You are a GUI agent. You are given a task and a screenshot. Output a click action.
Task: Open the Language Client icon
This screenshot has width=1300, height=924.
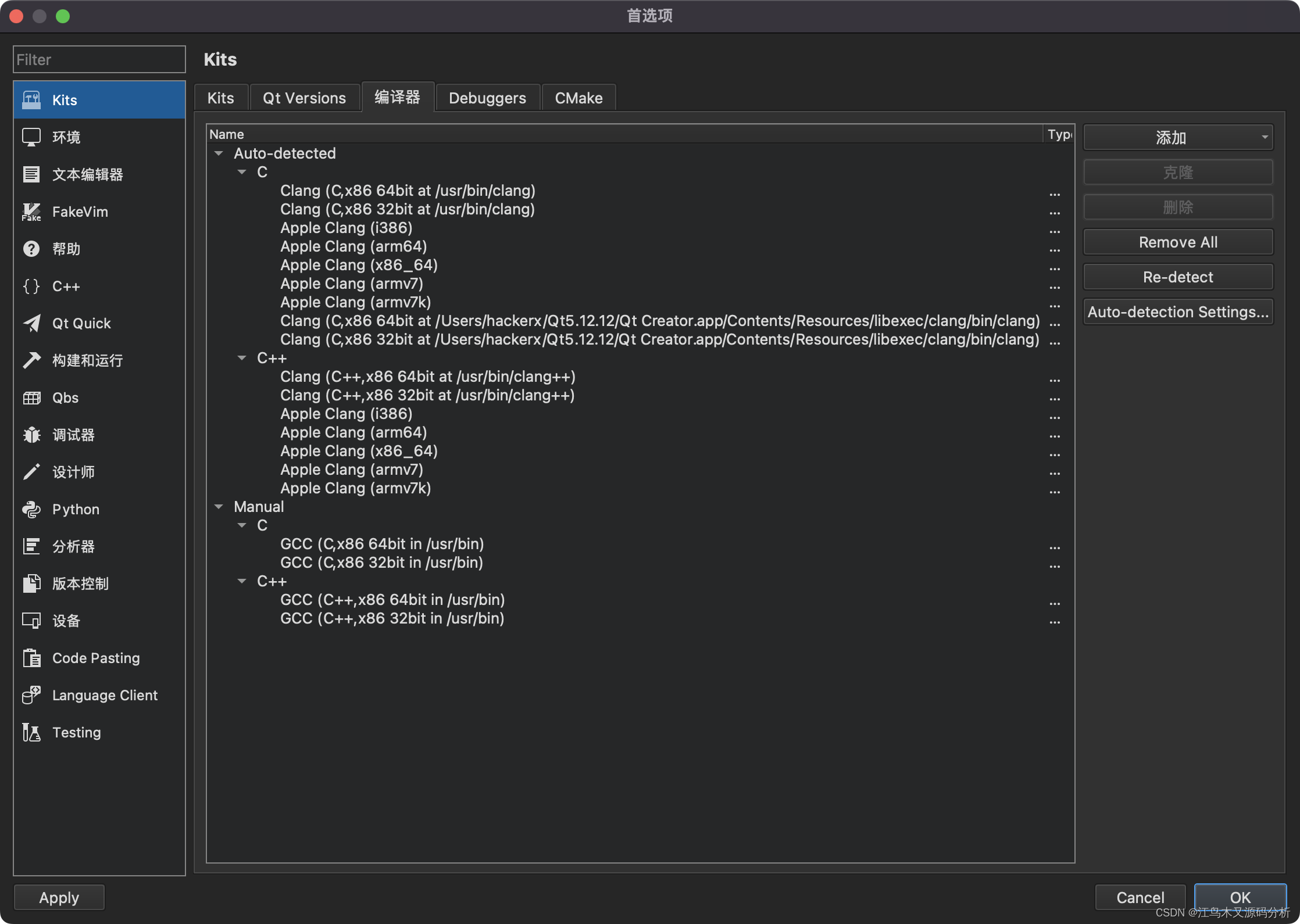31,696
